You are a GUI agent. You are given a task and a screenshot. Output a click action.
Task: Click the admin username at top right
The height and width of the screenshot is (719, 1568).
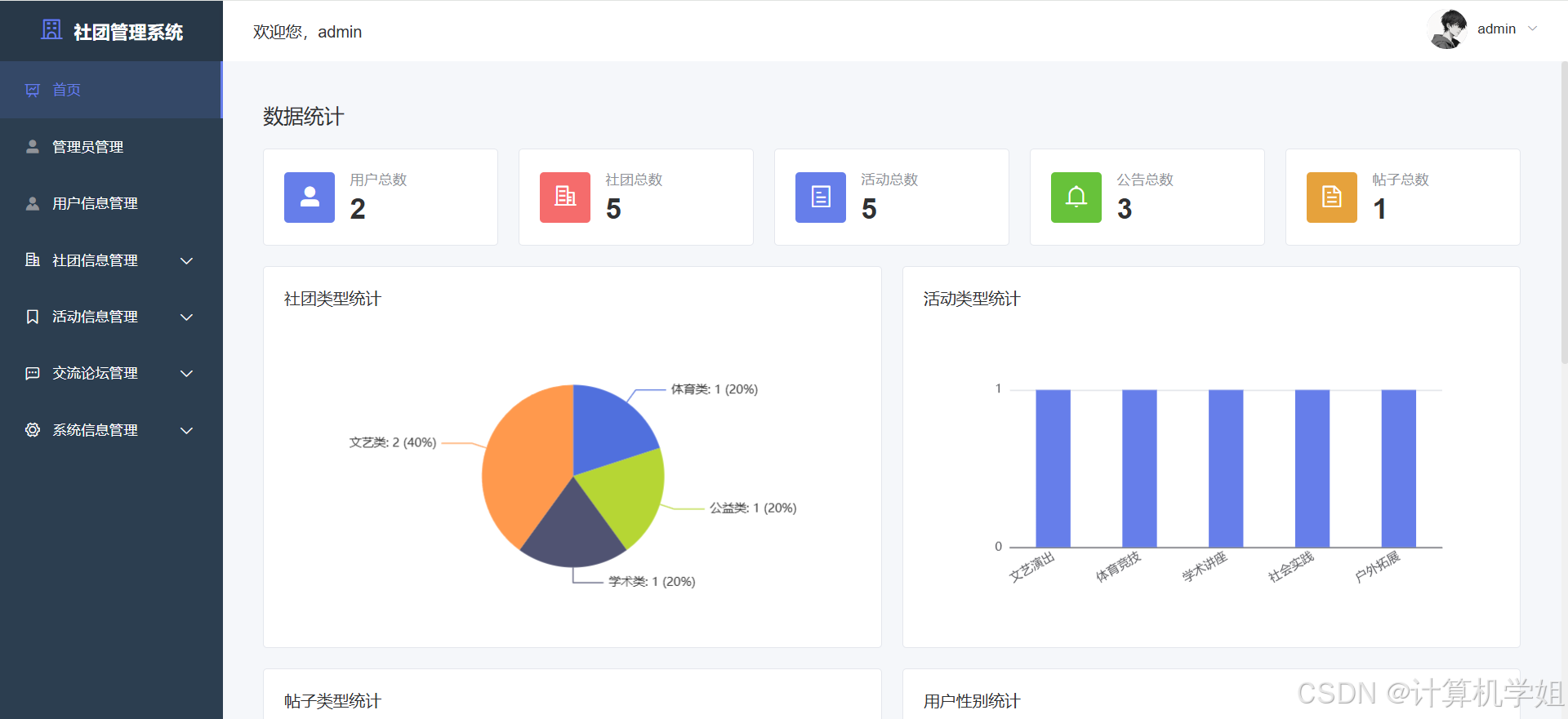point(1496,29)
